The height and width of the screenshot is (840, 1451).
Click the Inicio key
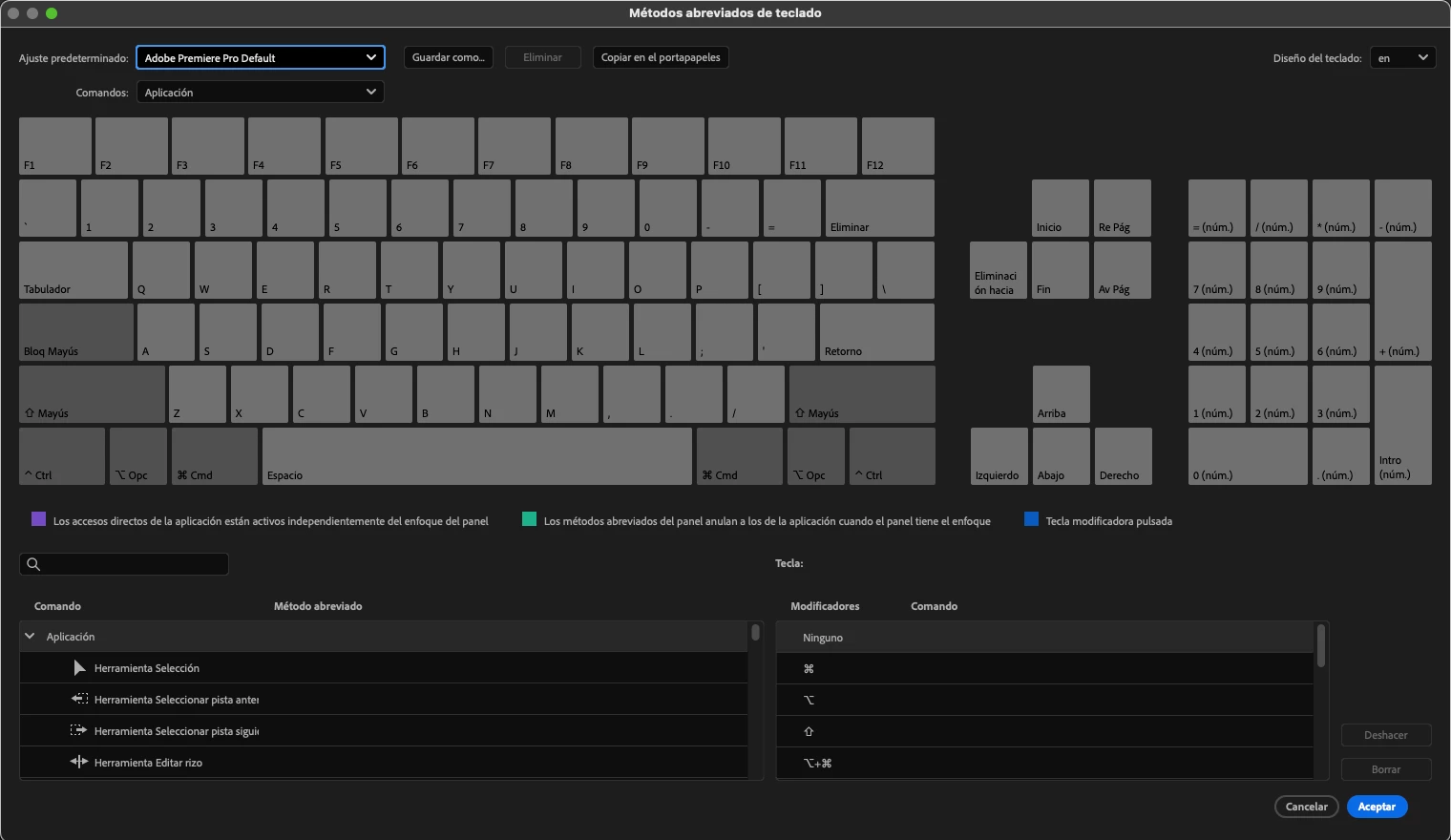[1061, 208]
